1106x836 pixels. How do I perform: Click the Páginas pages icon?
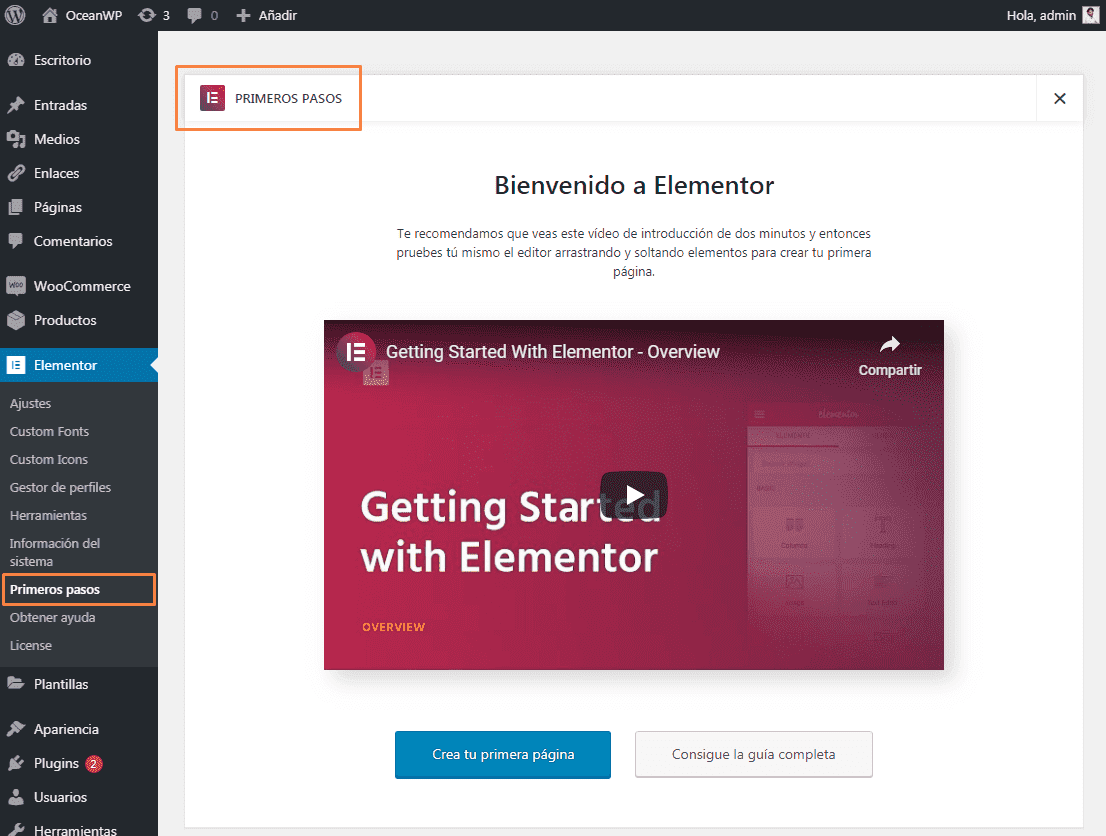pos(16,207)
